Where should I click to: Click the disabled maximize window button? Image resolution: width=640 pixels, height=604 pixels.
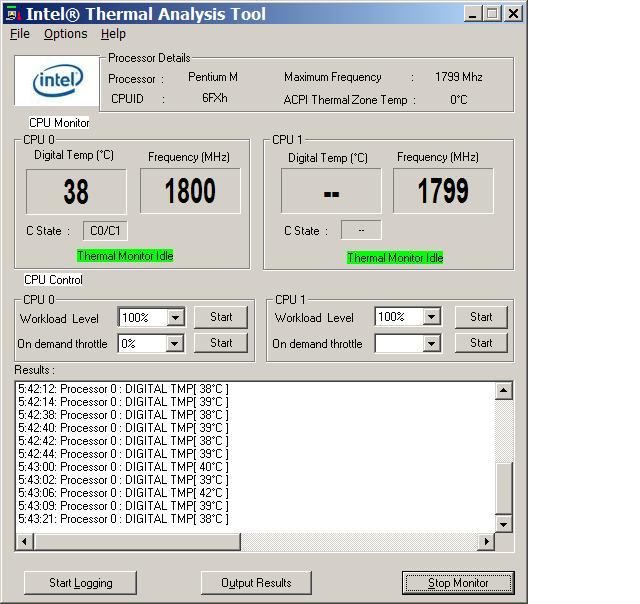tap(492, 14)
